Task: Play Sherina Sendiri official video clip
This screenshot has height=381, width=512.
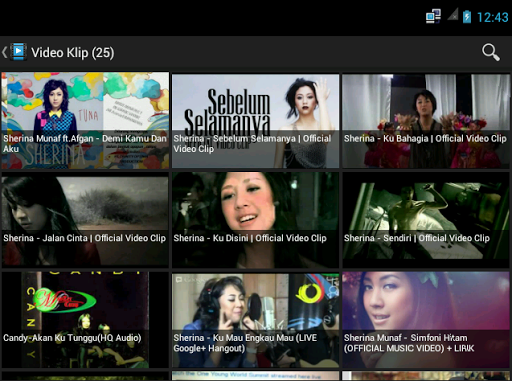Action: click(x=426, y=220)
